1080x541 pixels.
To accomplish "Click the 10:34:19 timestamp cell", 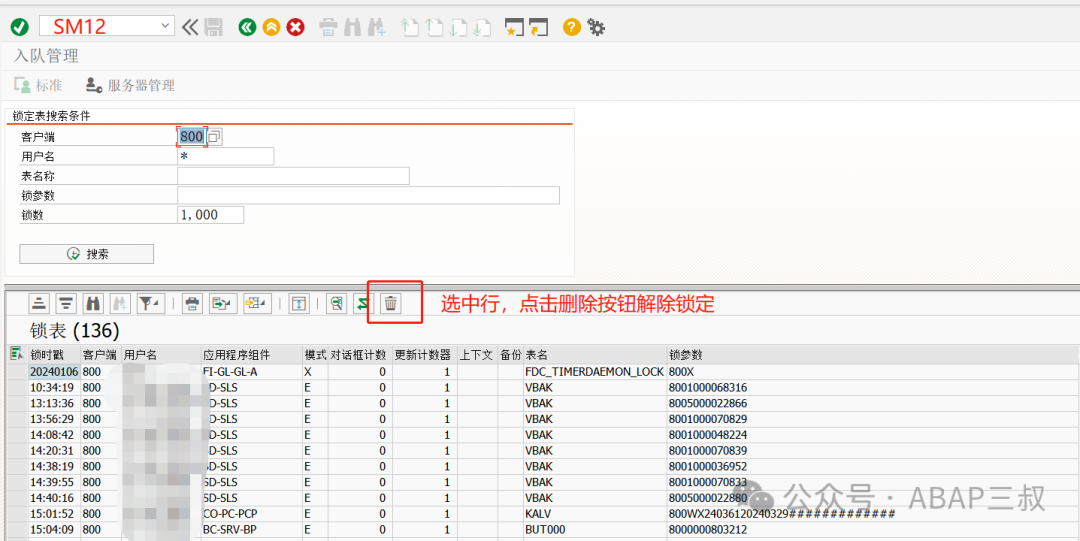I will point(54,387).
